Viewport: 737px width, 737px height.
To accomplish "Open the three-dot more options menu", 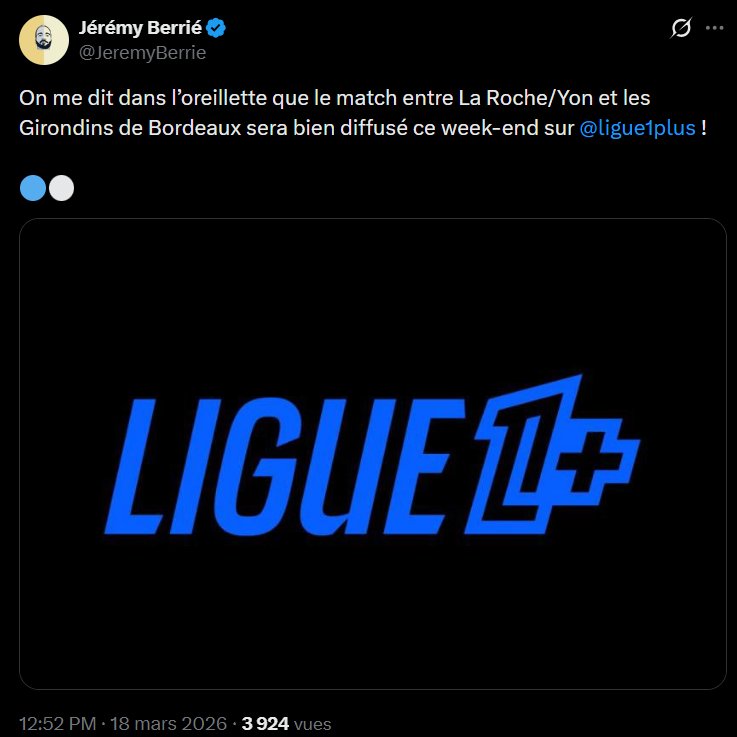I will (x=714, y=29).
